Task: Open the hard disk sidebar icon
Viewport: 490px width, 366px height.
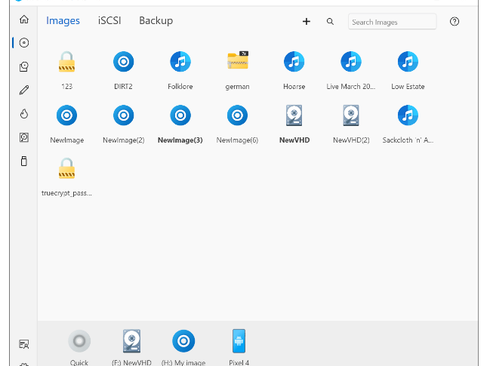Action: (x=24, y=137)
